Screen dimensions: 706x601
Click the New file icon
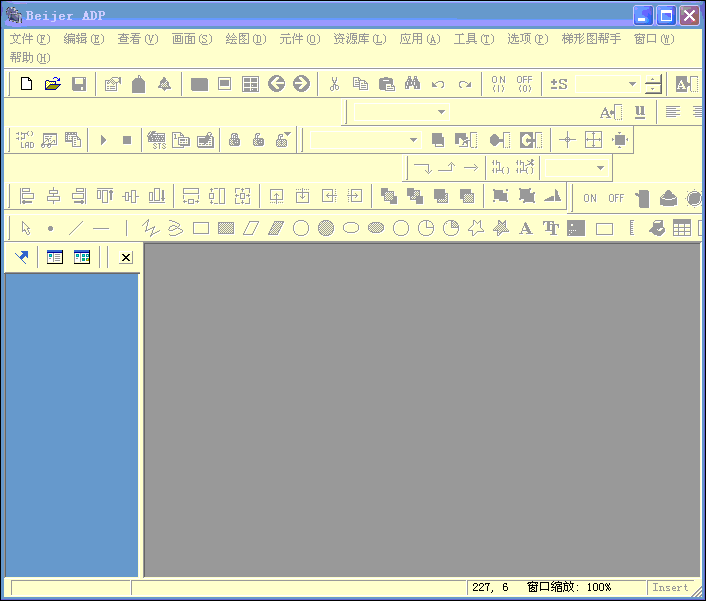tap(27, 84)
